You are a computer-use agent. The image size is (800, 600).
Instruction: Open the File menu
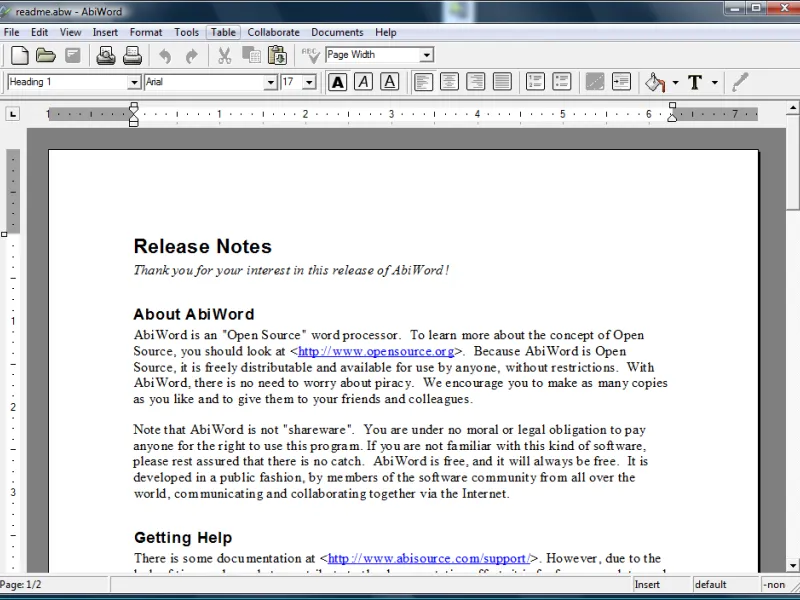(x=11, y=32)
